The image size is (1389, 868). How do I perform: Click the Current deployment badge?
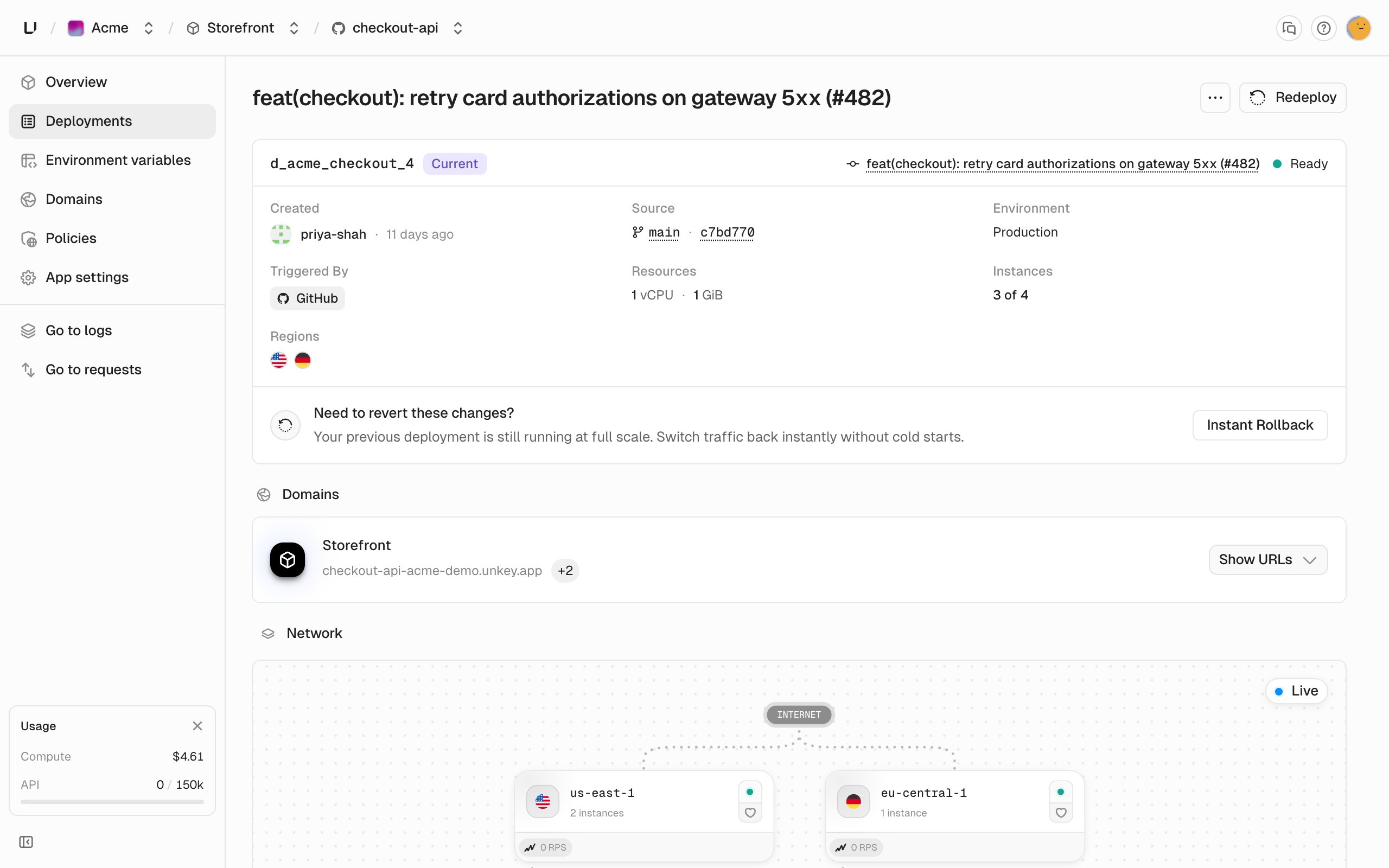pos(455,164)
